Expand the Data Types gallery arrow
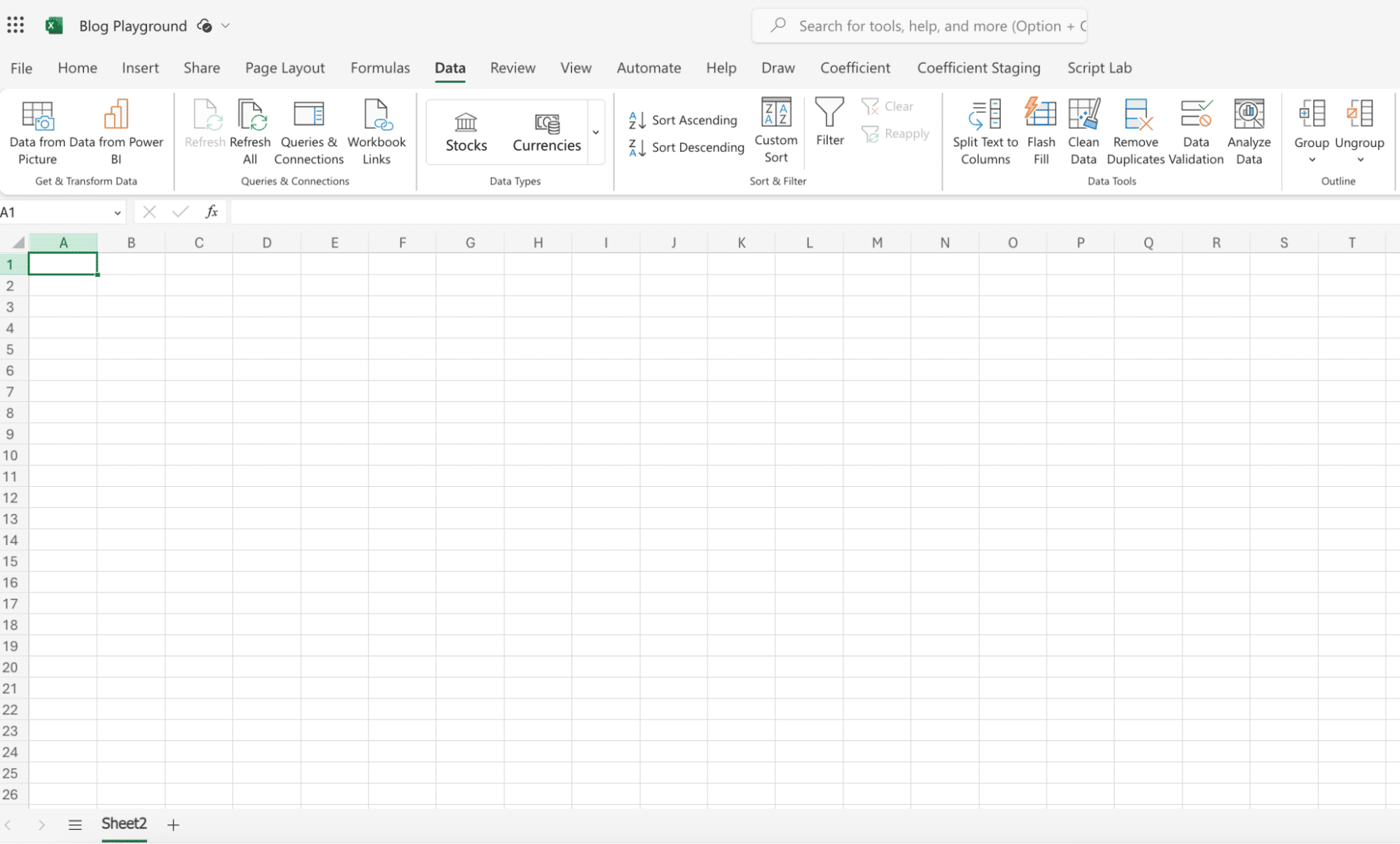 tap(596, 132)
